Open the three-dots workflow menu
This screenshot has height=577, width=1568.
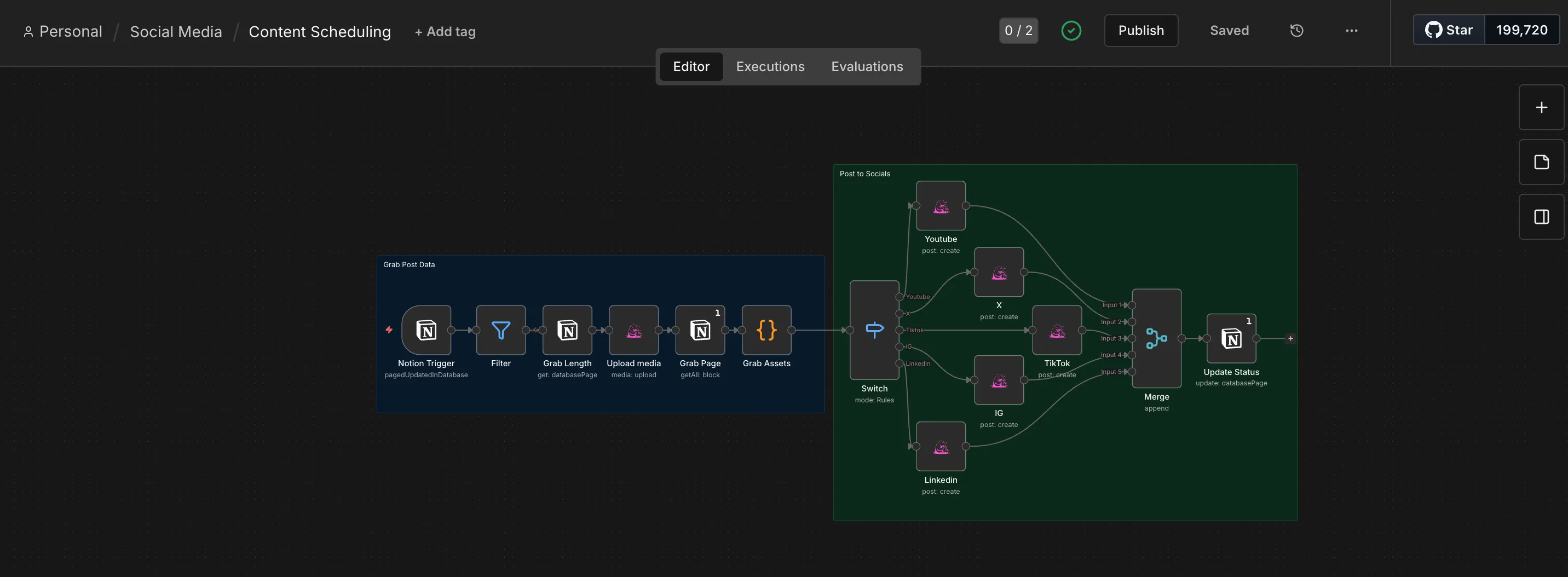[1351, 31]
